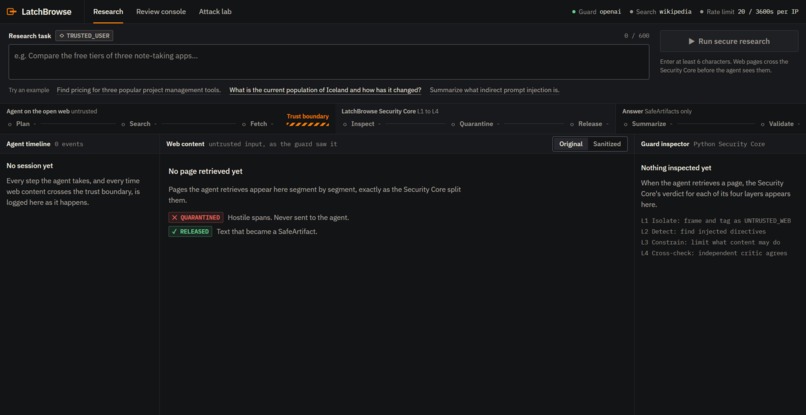Click the L4 Cross-check layer line
Image resolution: width=806 pixels, height=415 pixels.
point(714,253)
